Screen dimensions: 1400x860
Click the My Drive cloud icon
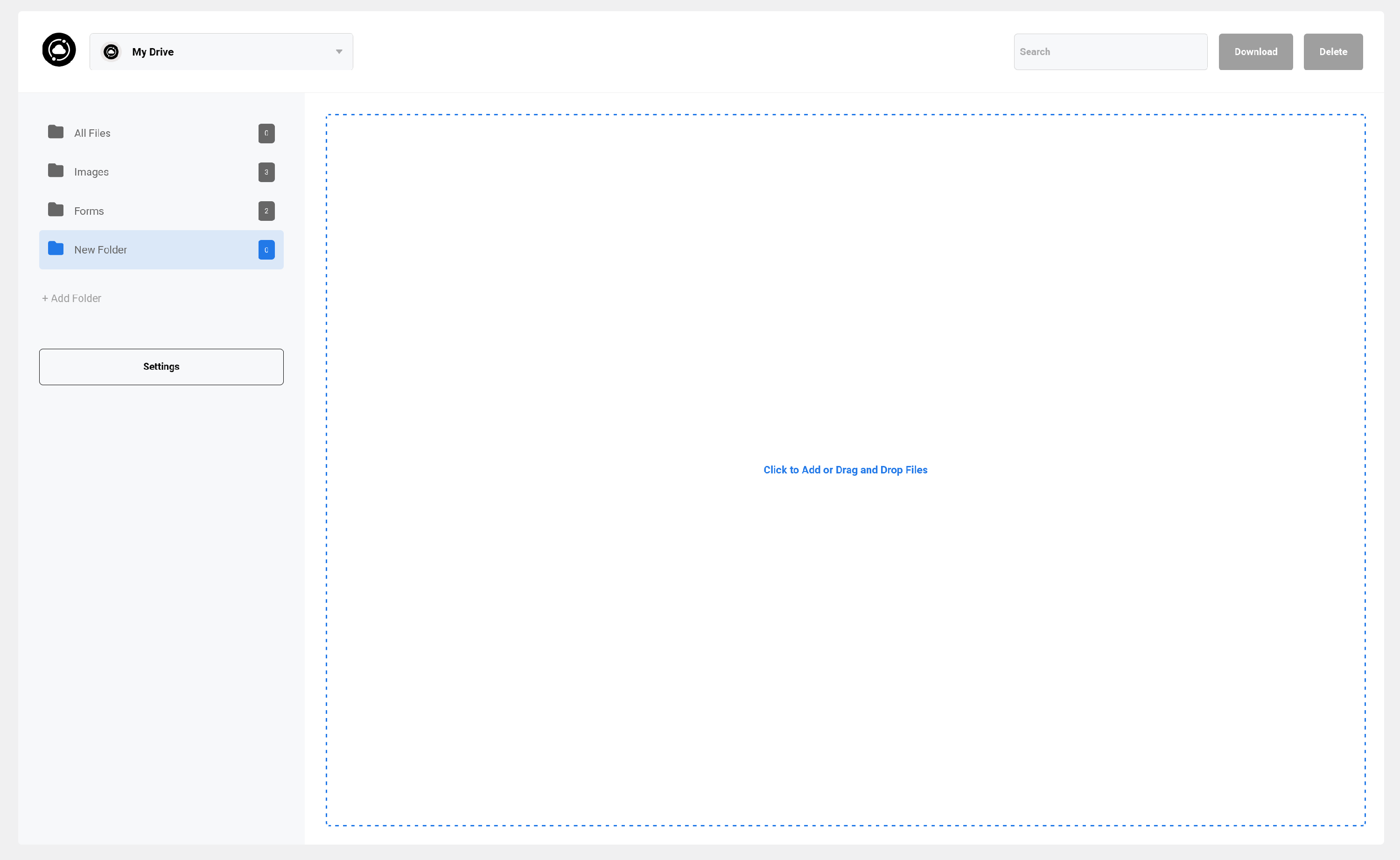point(112,52)
